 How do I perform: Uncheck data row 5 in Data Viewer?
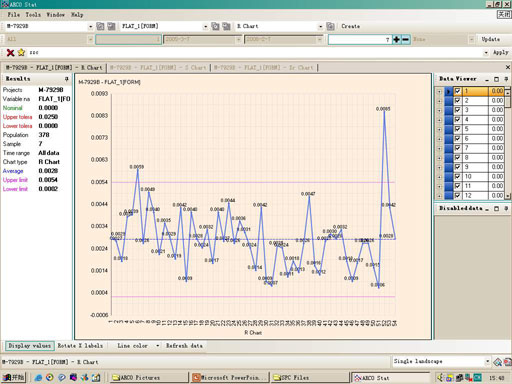pos(458,129)
